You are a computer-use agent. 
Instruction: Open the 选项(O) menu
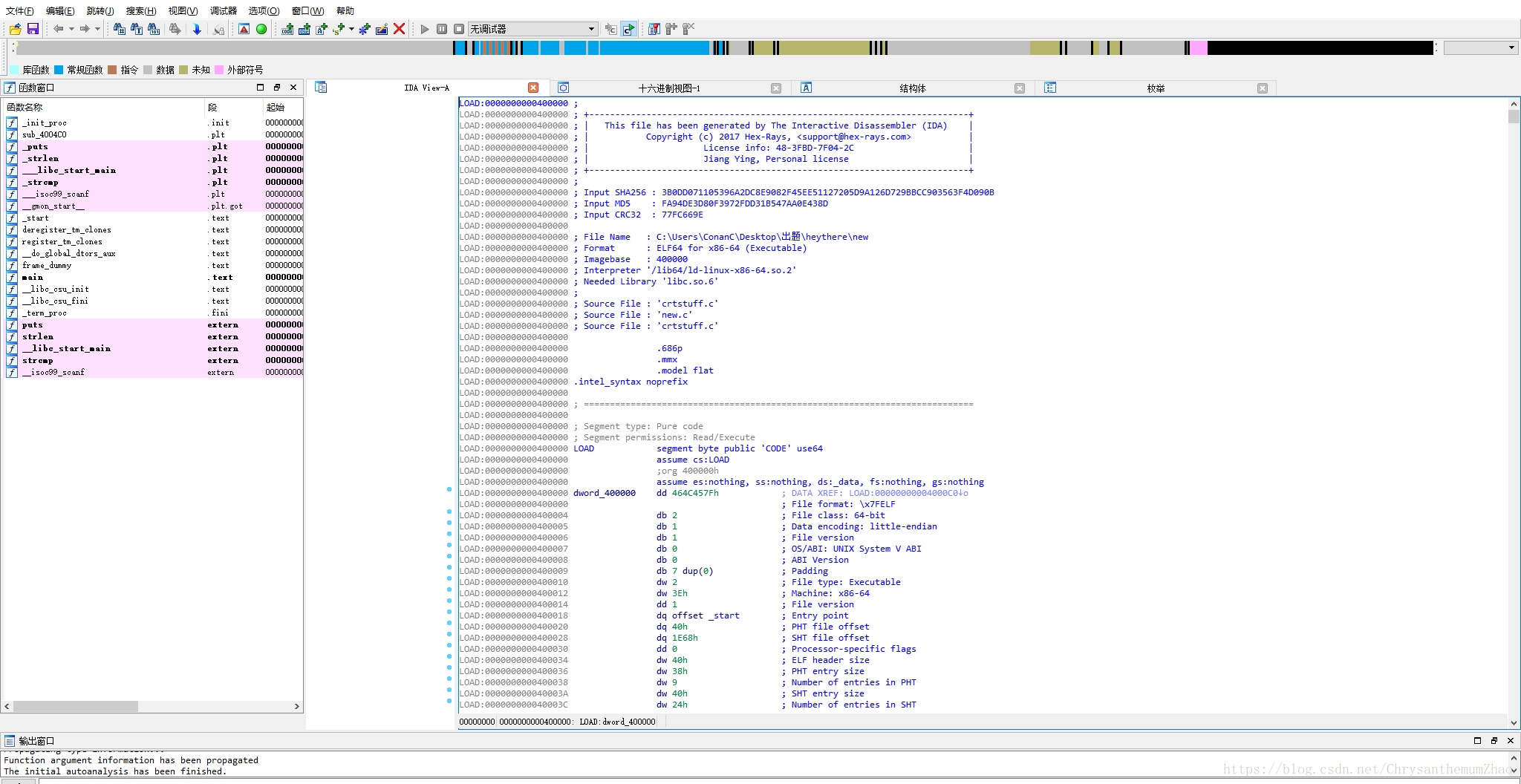tap(264, 10)
